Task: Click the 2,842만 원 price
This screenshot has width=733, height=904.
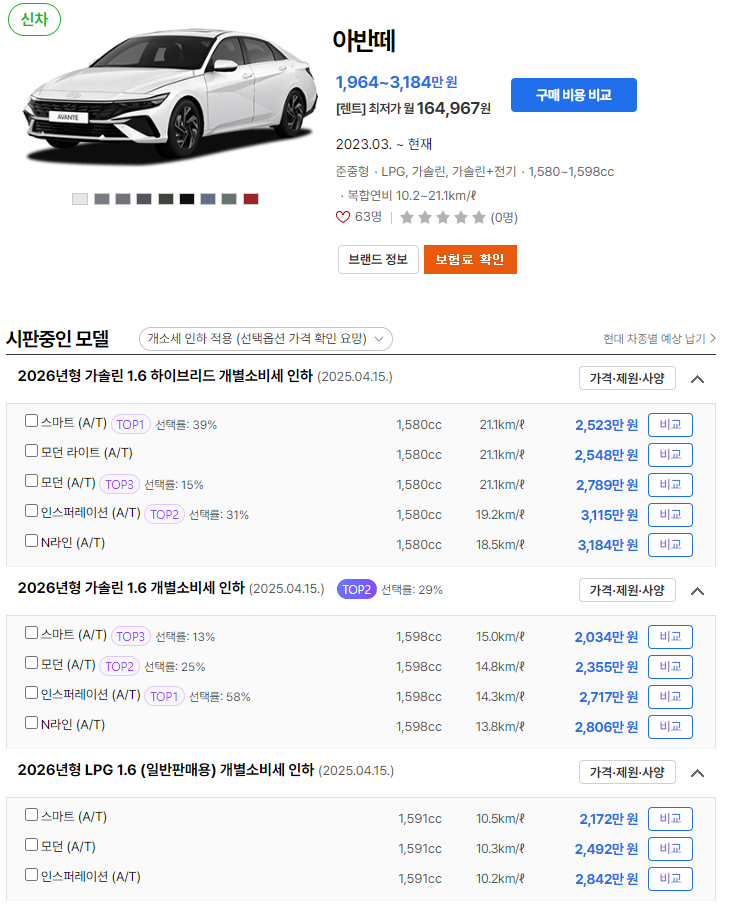Action: 606,879
